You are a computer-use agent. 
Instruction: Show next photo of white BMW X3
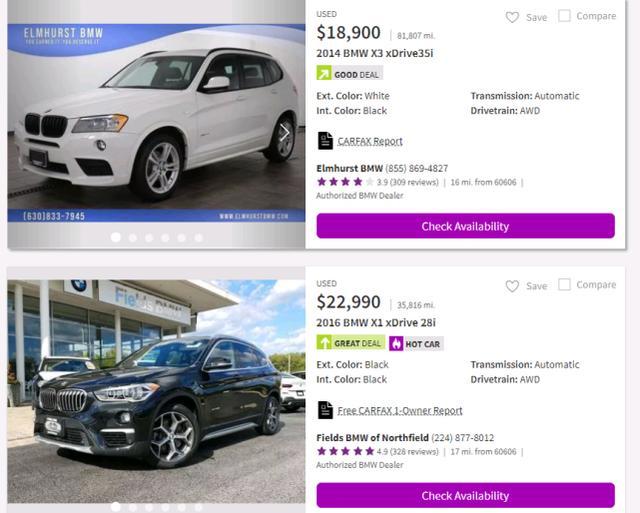click(x=285, y=132)
